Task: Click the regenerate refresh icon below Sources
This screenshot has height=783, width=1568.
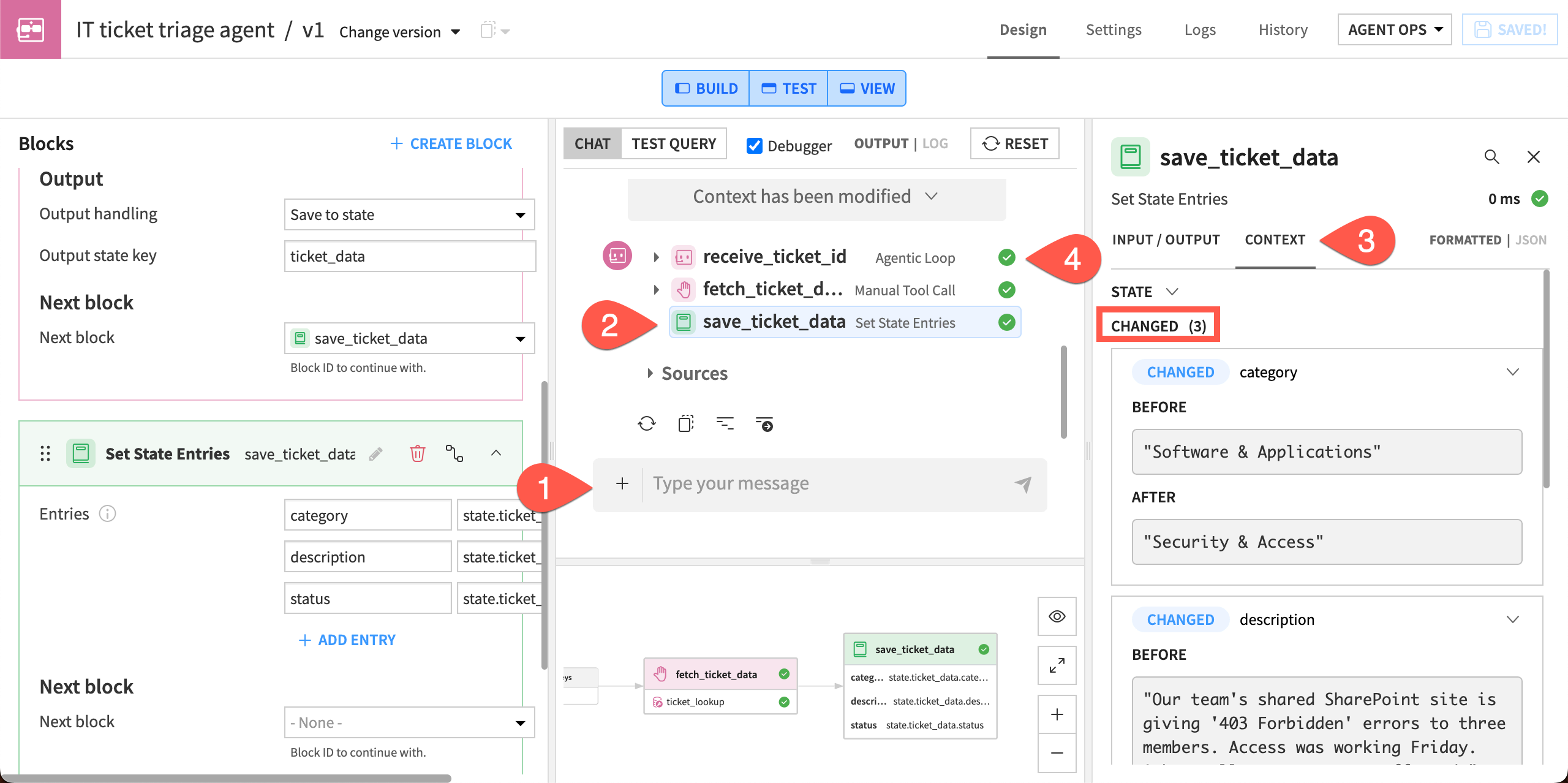Action: pyautogui.click(x=647, y=423)
